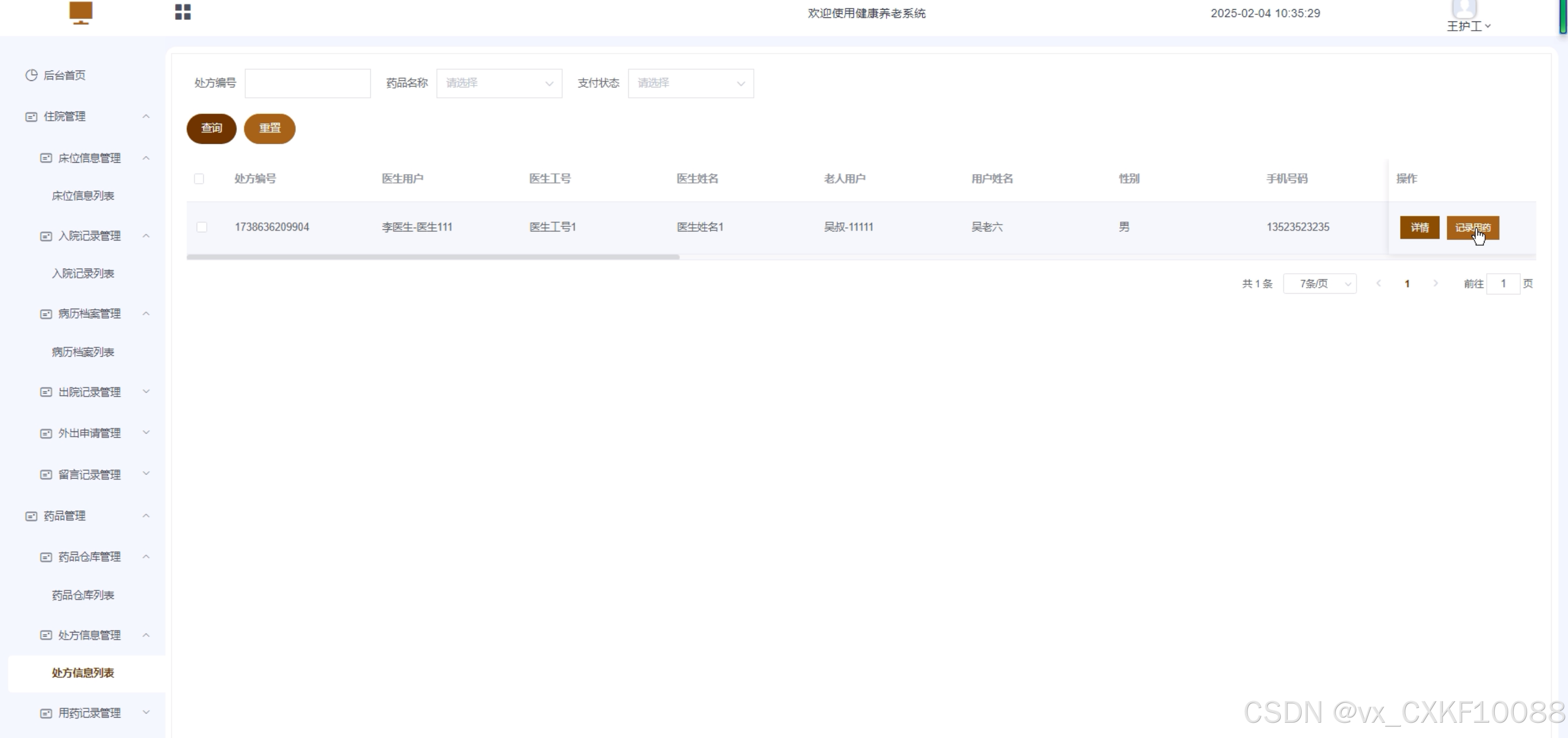The image size is (1568, 738).
Task: Click the 查询 search button
Action: (211, 128)
